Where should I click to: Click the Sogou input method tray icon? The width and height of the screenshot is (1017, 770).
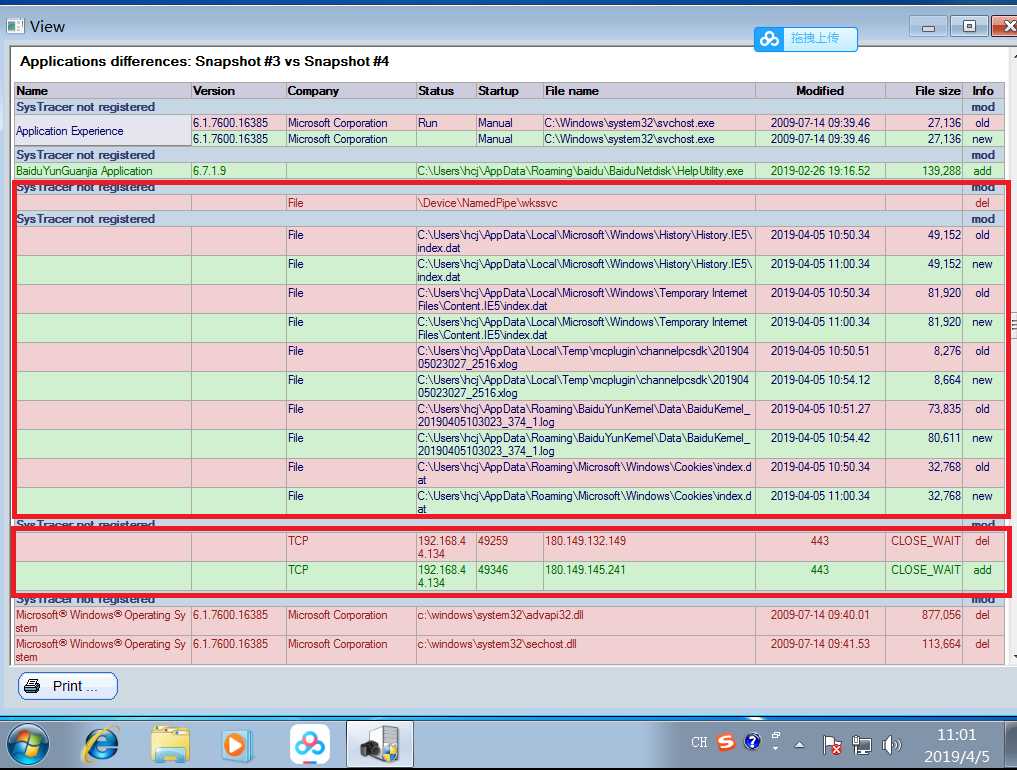pyautogui.click(x=726, y=741)
